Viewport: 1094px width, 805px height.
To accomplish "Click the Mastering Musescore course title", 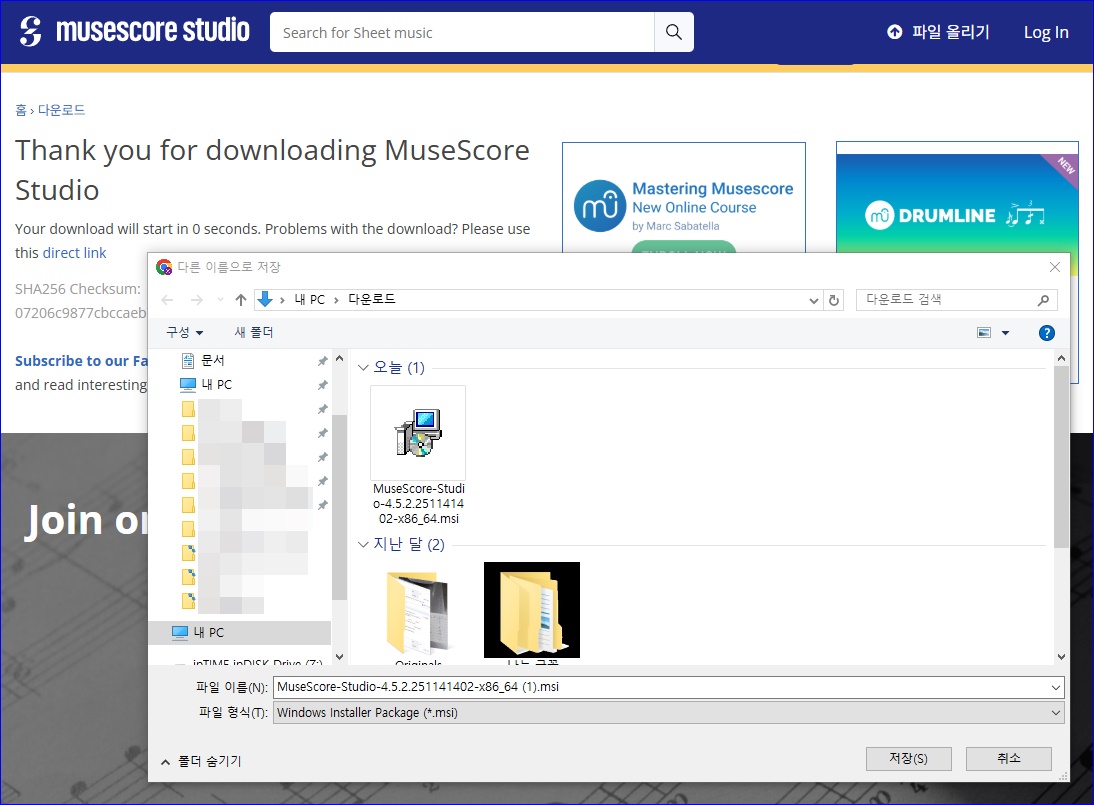I will pyautogui.click(x=712, y=189).
